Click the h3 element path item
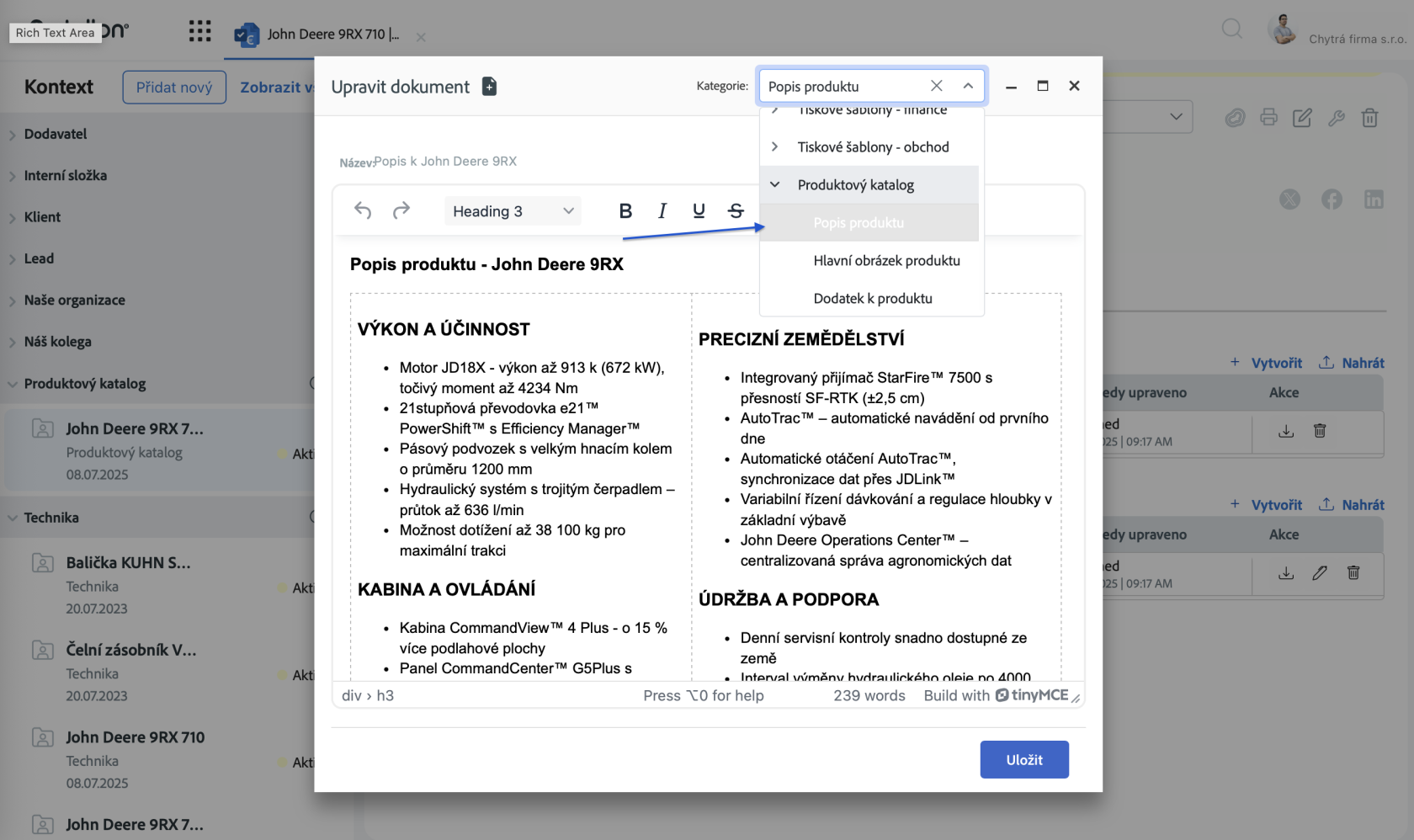The width and height of the screenshot is (1414, 840). 385,695
